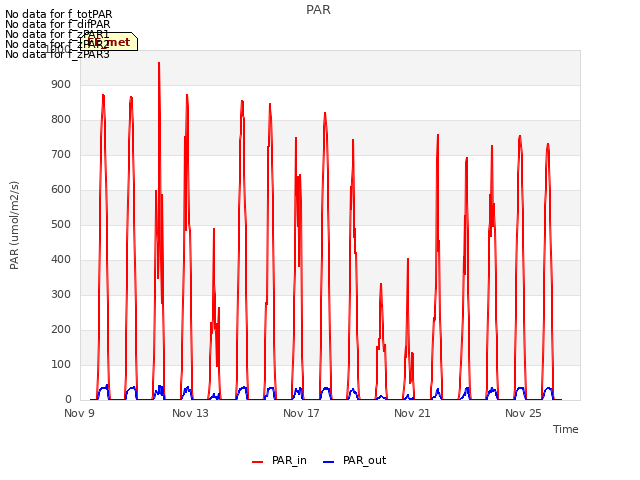Click the 100 y-axis tick label

61,364
